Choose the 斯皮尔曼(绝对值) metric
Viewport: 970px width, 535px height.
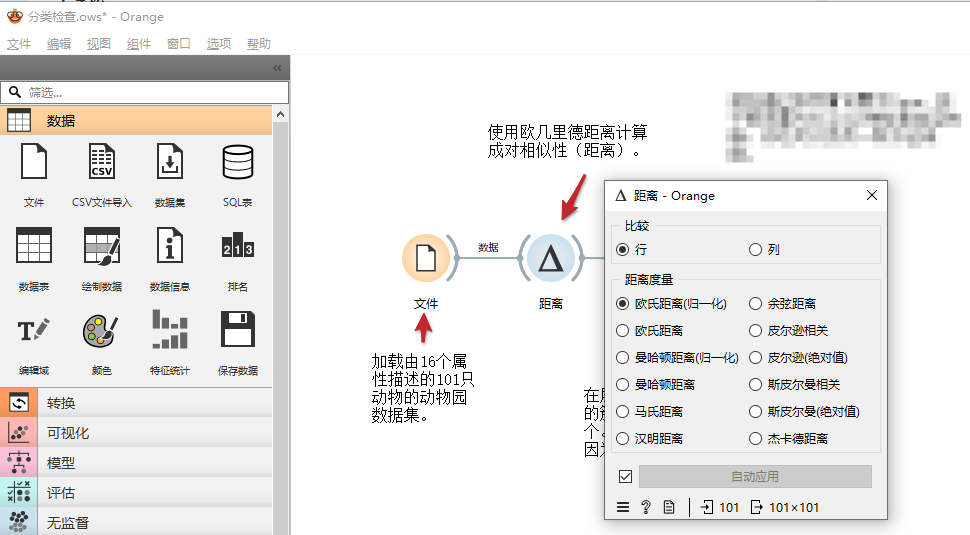(x=804, y=411)
